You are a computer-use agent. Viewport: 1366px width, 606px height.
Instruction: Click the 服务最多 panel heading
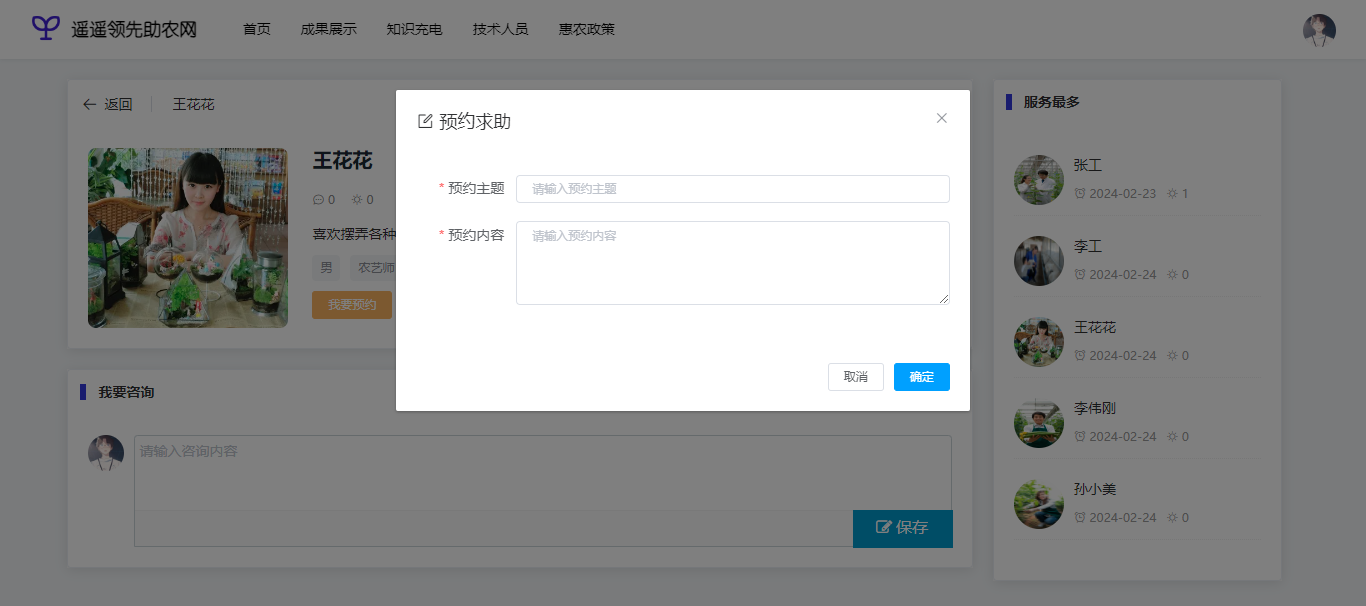[1052, 102]
